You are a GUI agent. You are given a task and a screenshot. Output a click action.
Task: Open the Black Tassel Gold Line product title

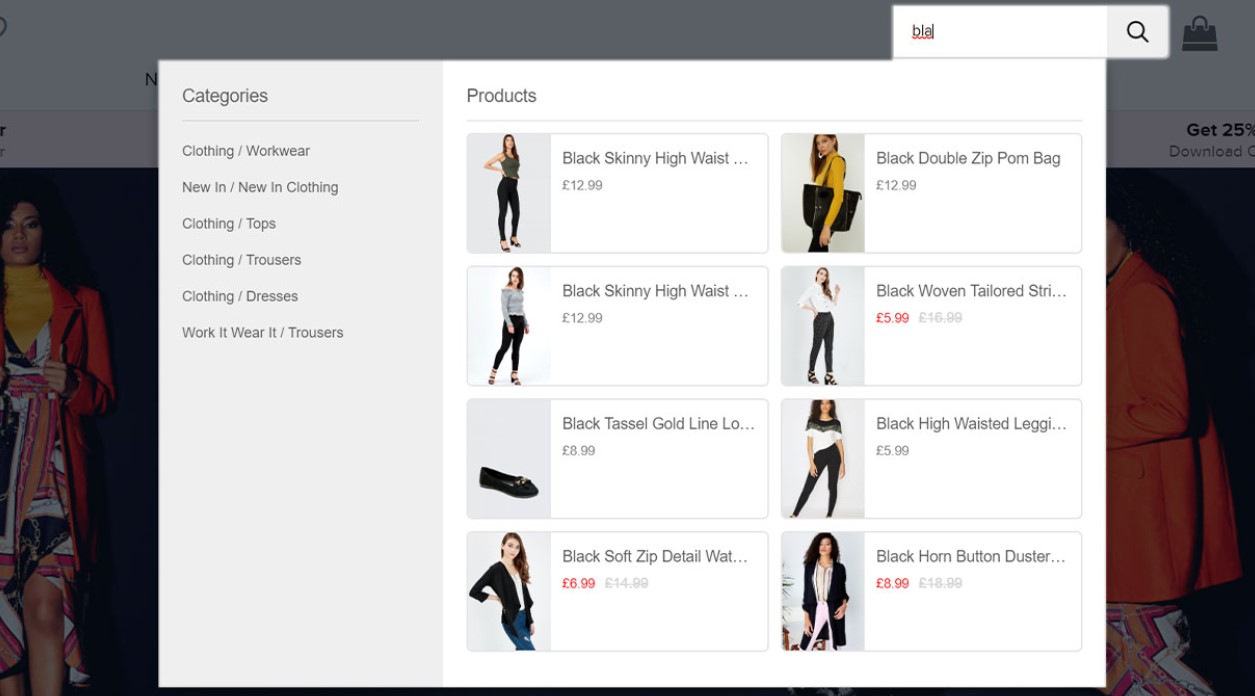pos(658,424)
